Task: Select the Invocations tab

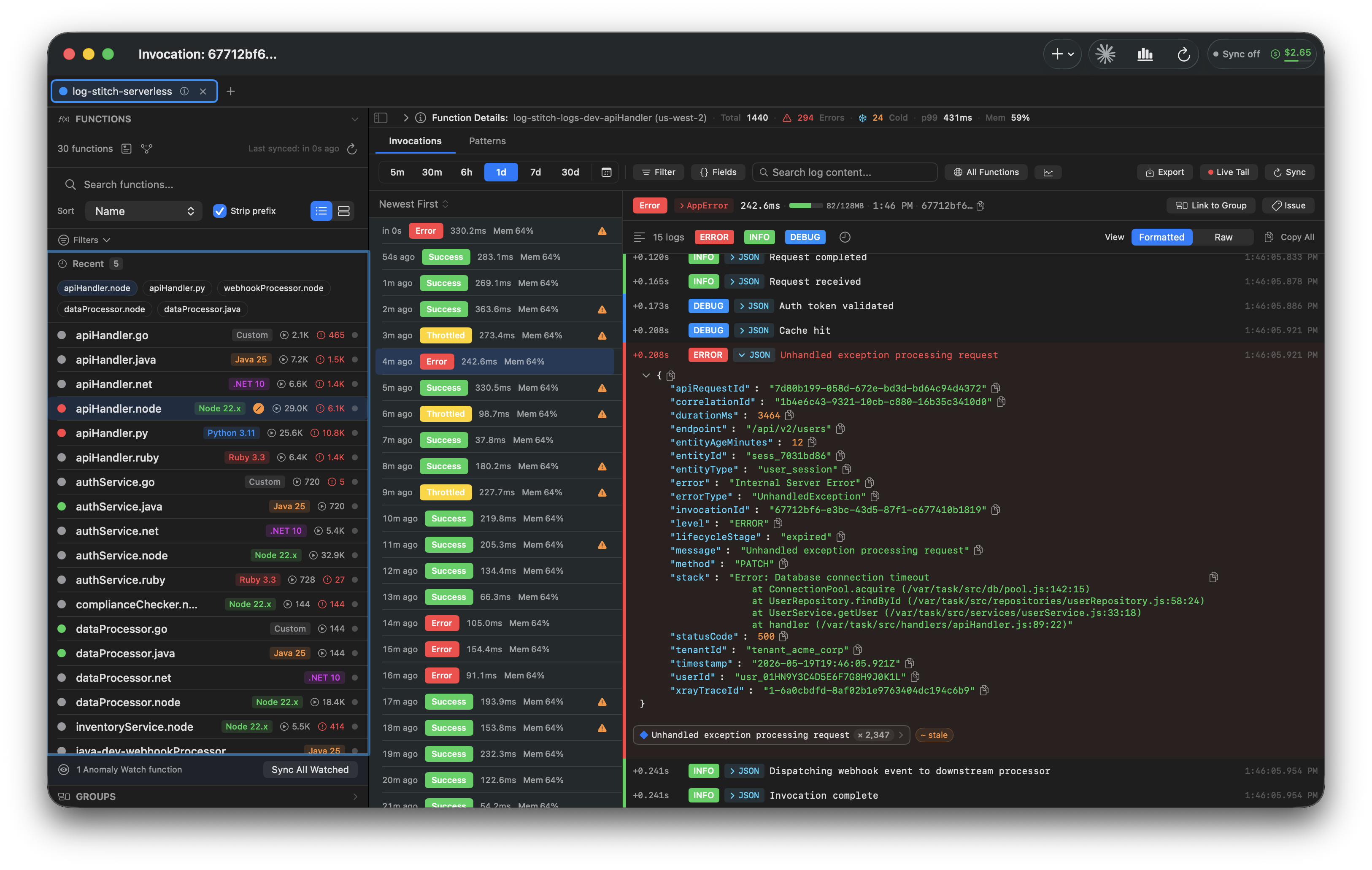Action: (415, 141)
